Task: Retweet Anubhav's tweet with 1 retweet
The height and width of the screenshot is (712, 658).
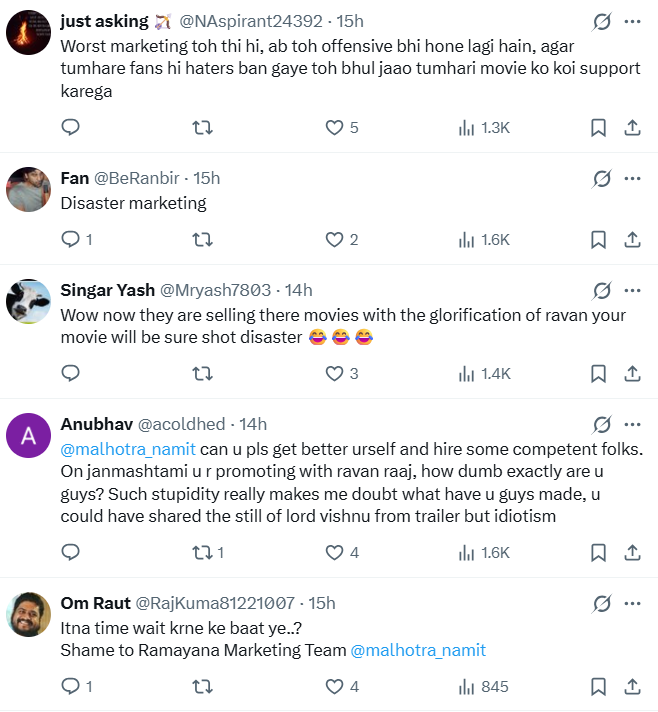Action: (x=208, y=553)
